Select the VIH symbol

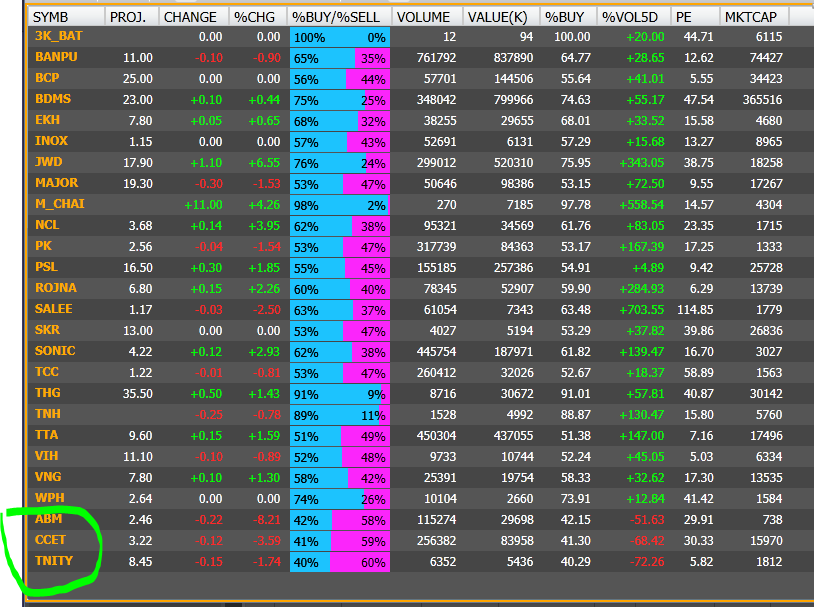46,456
